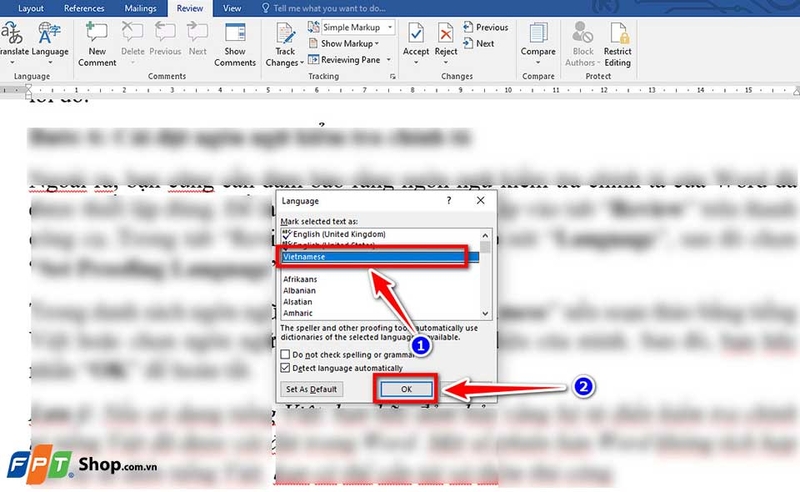This screenshot has height=492, width=800.
Task: Open the Reviewing Pane
Action: coord(344,60)
